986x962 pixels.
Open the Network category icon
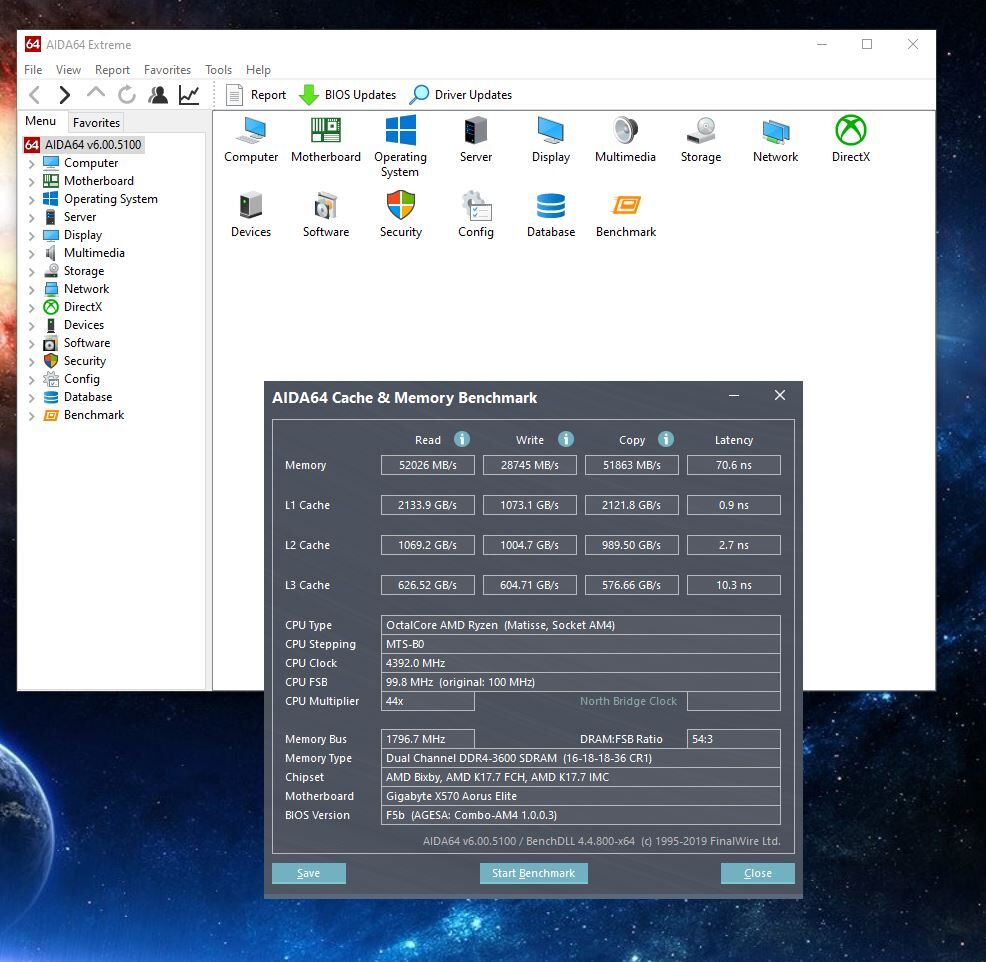pos(775,140)
